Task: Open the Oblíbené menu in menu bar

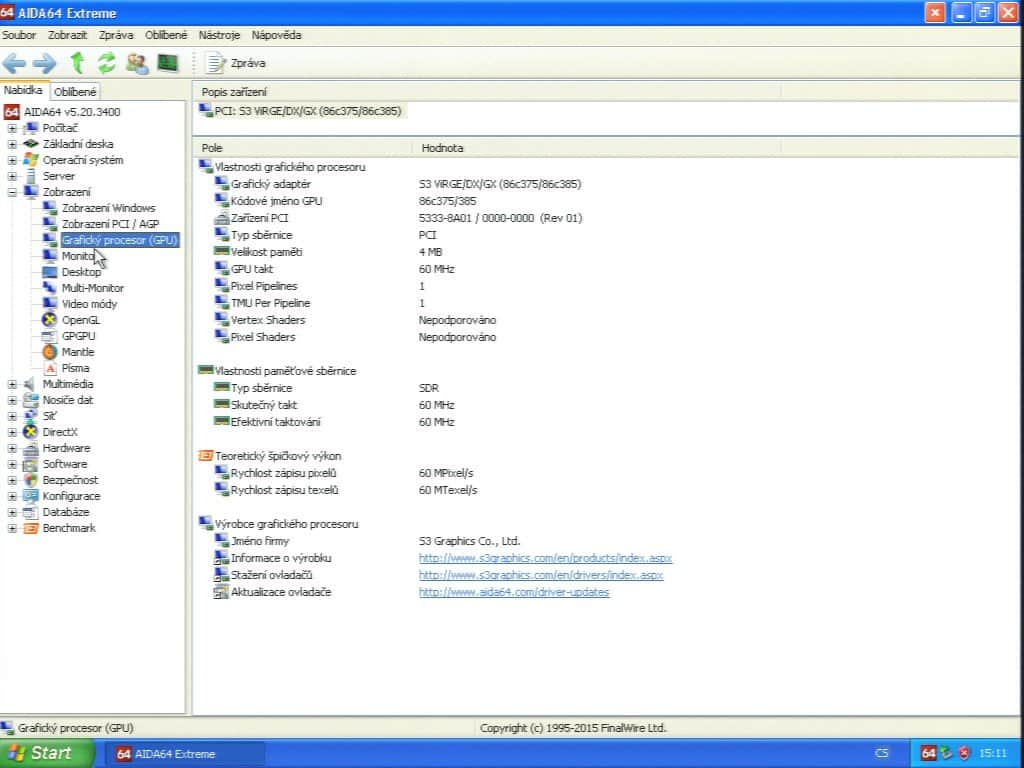Action: tap(166, 35)
